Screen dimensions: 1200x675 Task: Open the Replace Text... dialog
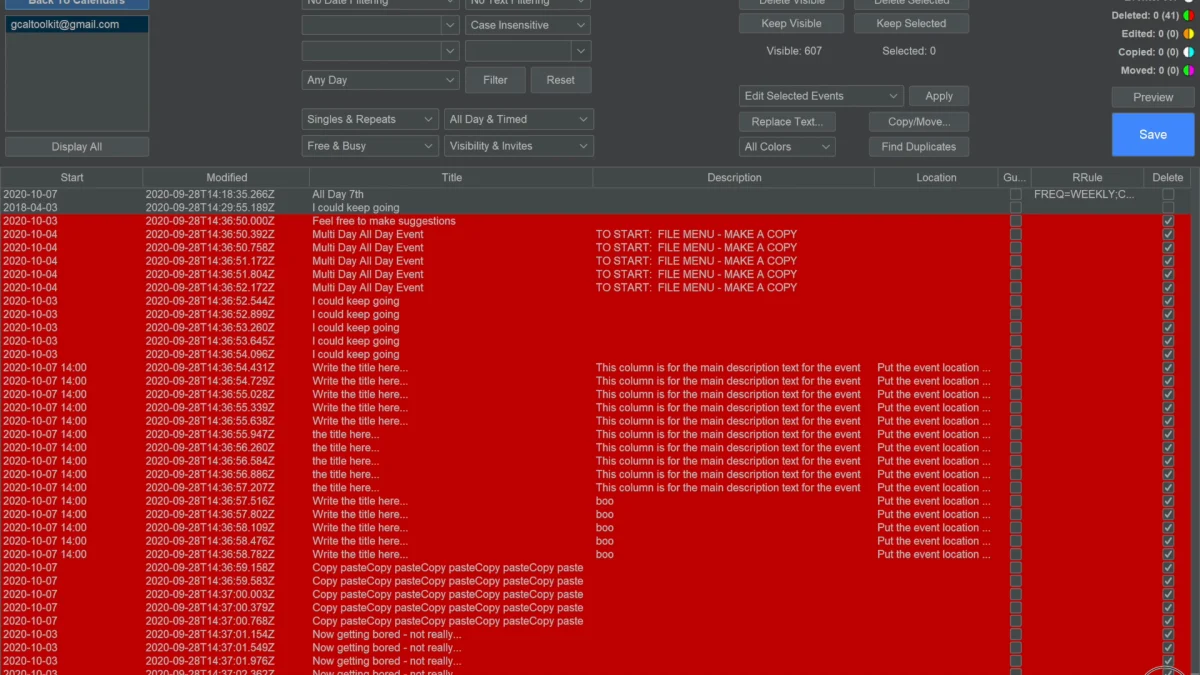tap(787, 122)
